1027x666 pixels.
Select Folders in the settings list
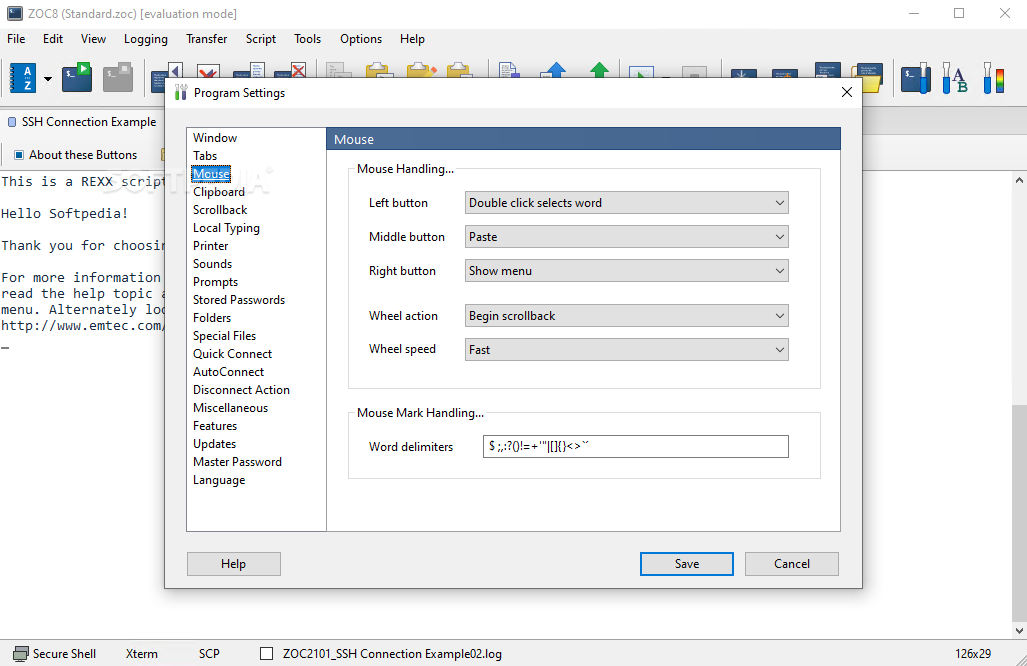[212, 318]
